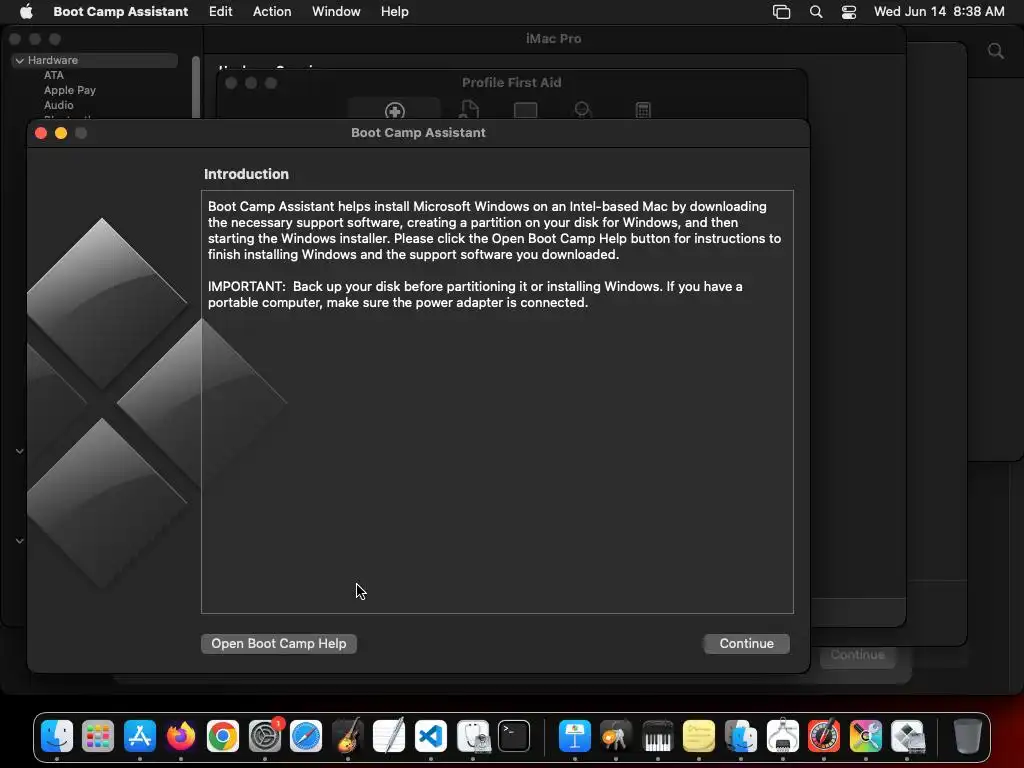This screenshot has height=768, width=1024.
Task: Select Audio in System Information sidebar
Action: [59, 105]
